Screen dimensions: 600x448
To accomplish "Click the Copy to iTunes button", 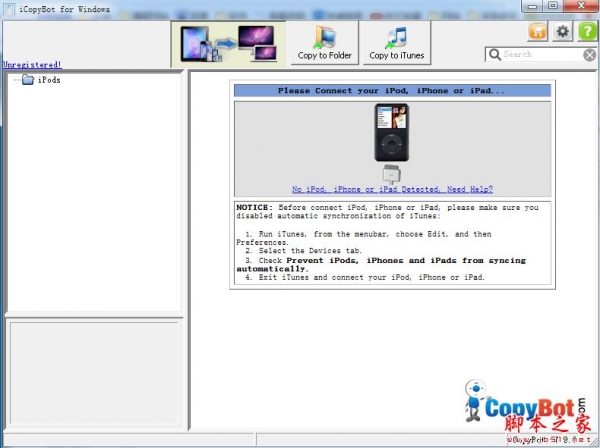I will [x=397, y=43].
